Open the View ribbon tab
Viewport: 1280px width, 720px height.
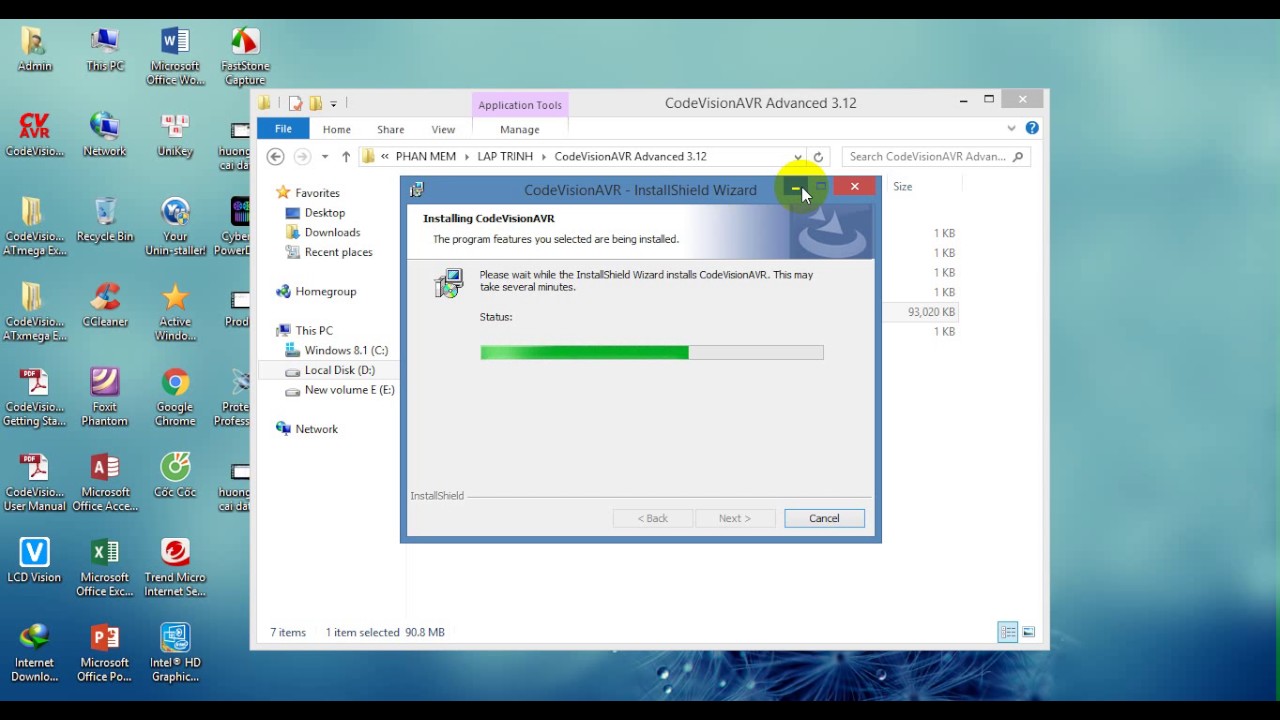443,129
